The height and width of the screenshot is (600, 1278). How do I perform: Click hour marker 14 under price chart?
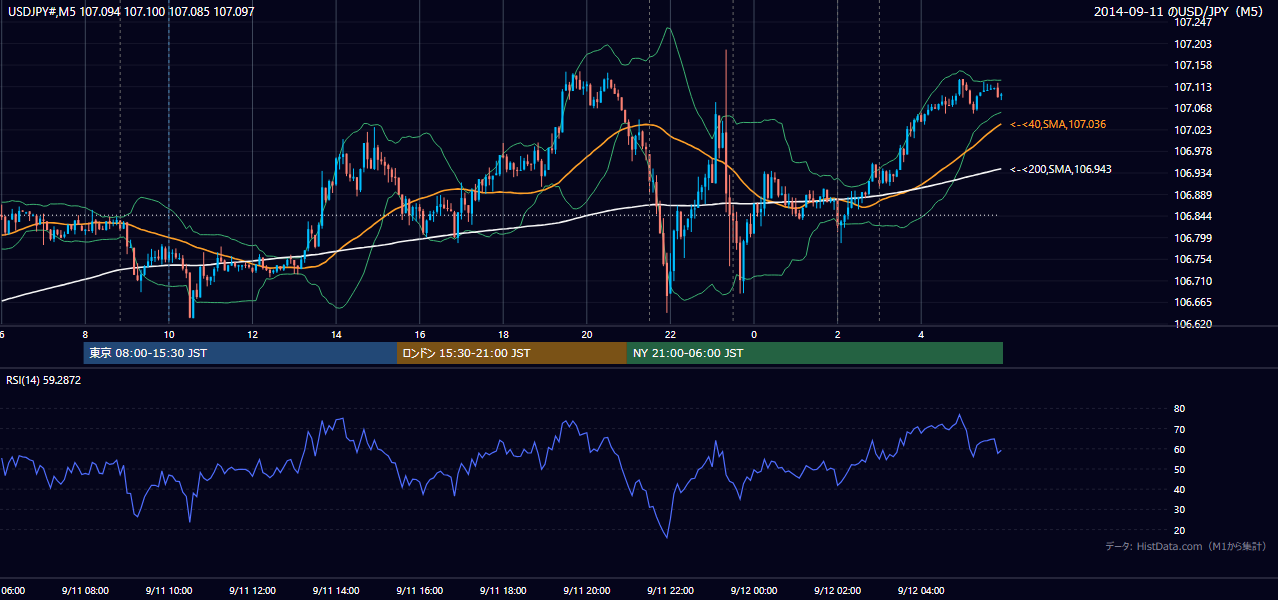(336, 334)
